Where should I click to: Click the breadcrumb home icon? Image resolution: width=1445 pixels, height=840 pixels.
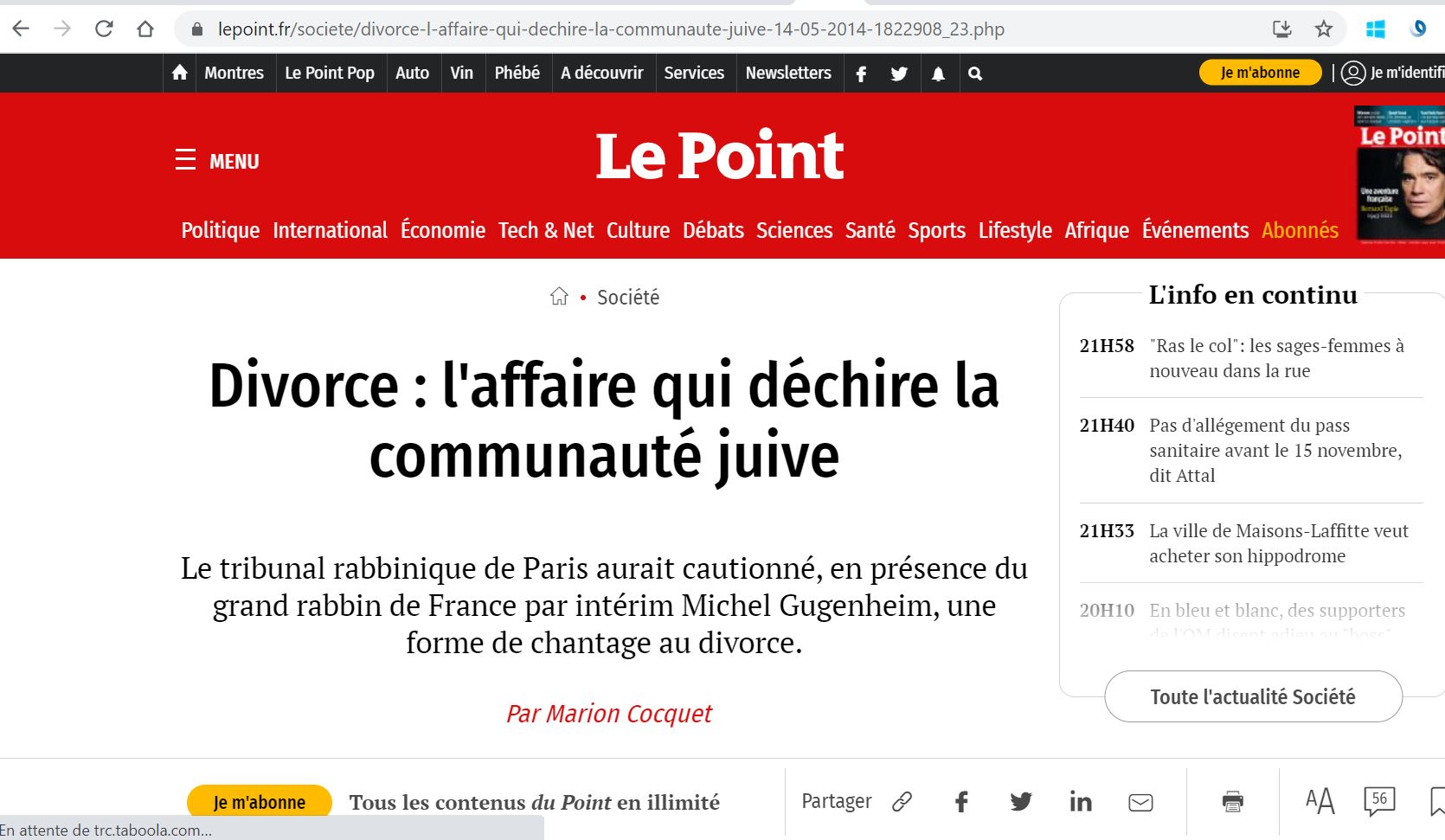[x=560, y=297]
